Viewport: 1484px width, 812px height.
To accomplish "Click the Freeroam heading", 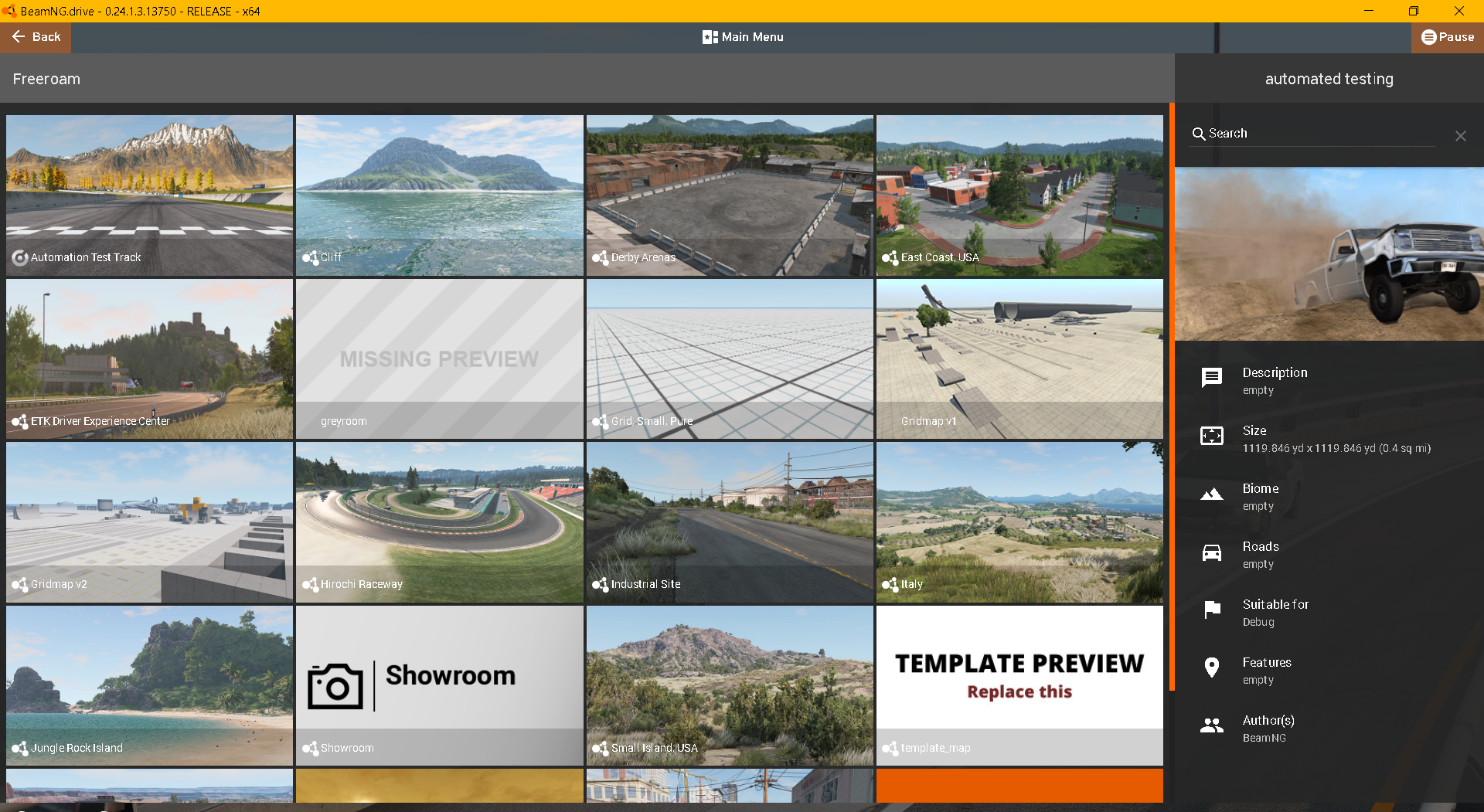I will (x=46, y=79).
